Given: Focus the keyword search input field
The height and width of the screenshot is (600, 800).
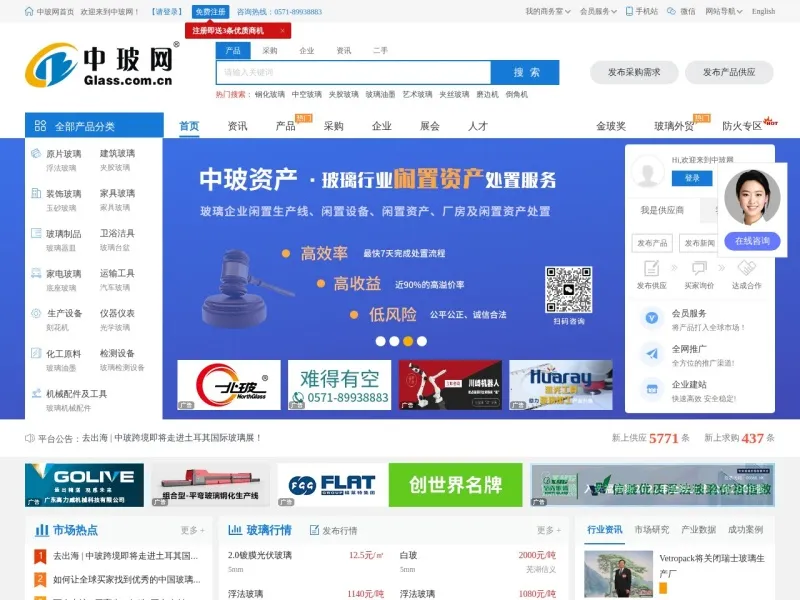Looking at the screenshot, I should pos(353,72).
